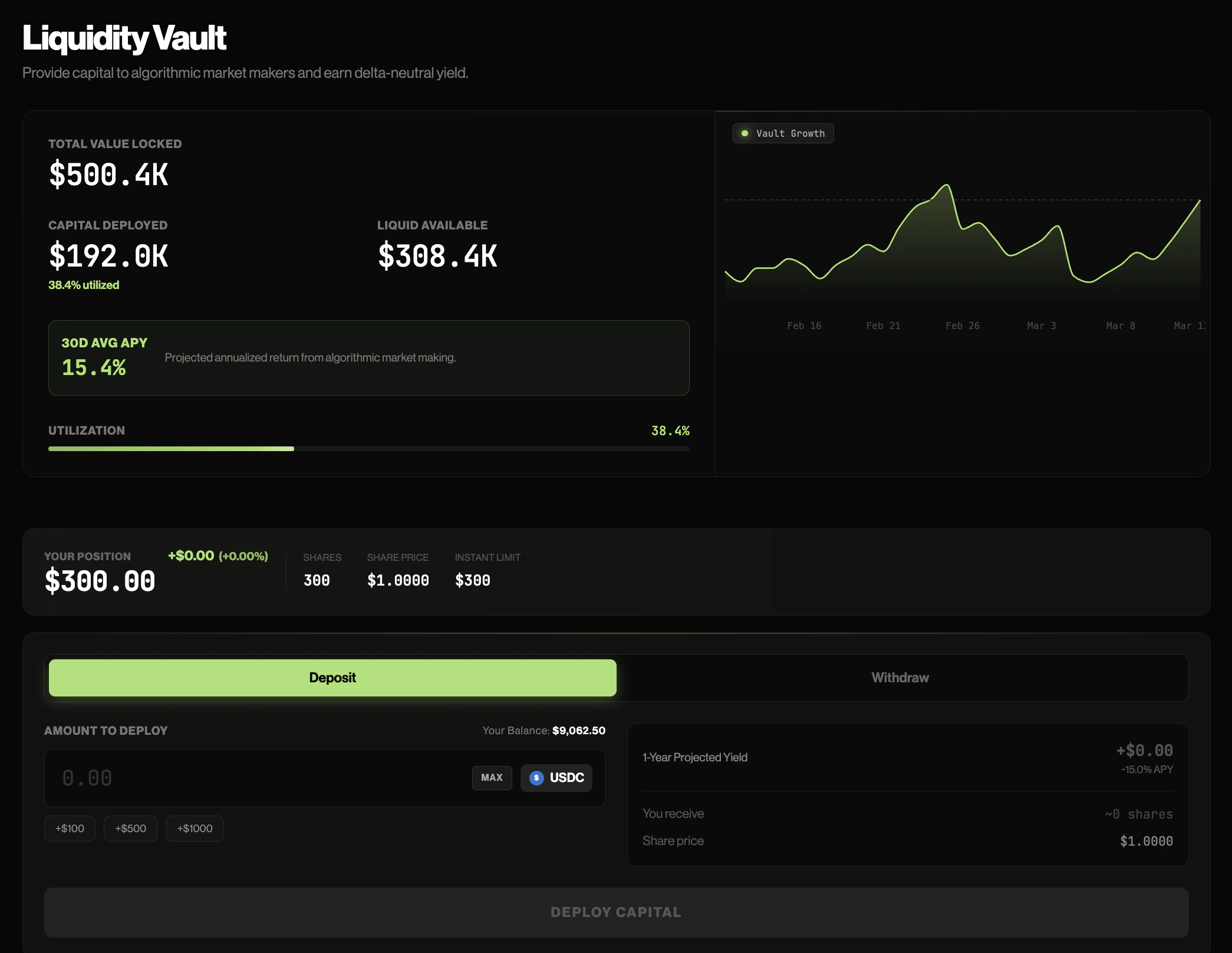
Task: Switch to the Withdraw tab
Action: [x=899, y=677]
